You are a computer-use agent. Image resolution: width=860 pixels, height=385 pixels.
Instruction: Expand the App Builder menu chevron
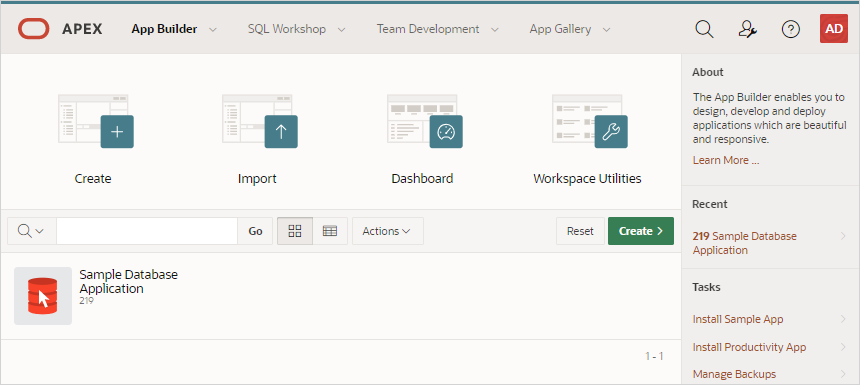coord(213,30)
